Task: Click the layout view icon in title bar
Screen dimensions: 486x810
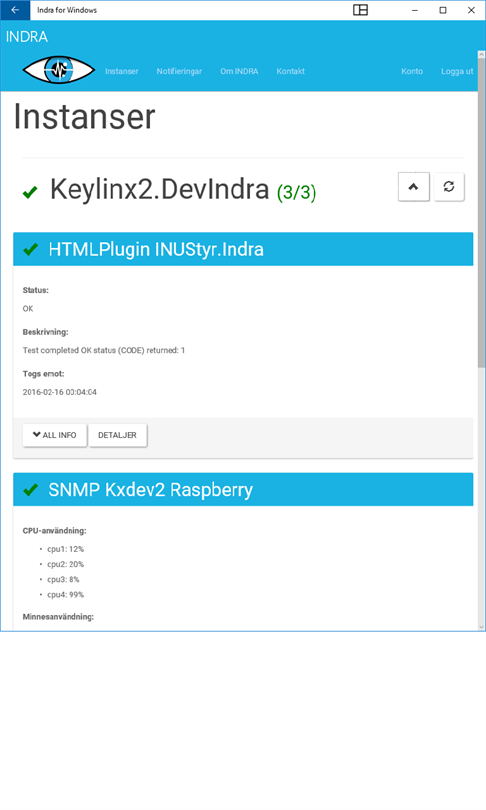Action: (x=360, y=10)
